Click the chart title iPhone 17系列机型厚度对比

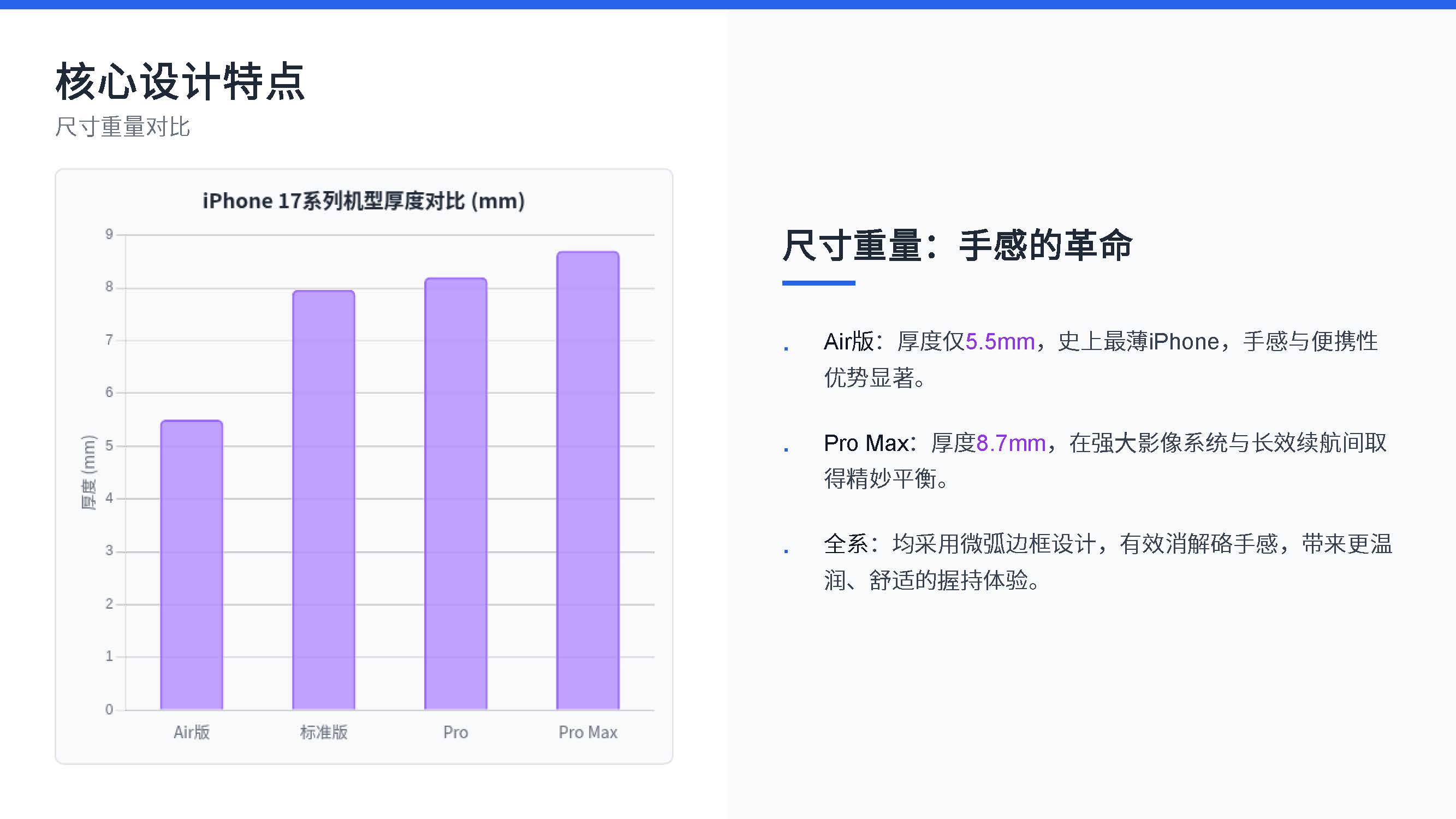pyautogui.click(x=364, y=201)
